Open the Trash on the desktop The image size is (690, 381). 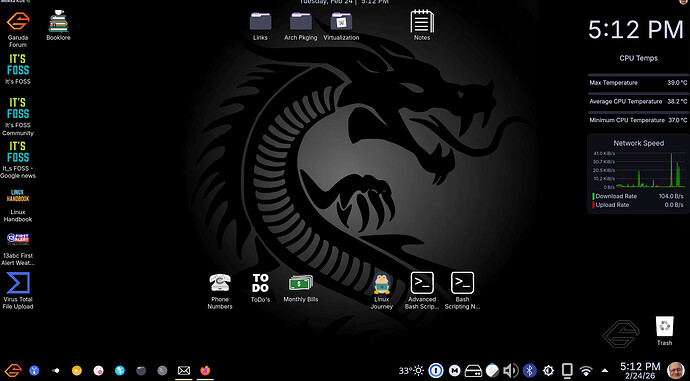[x=664, y=330]
